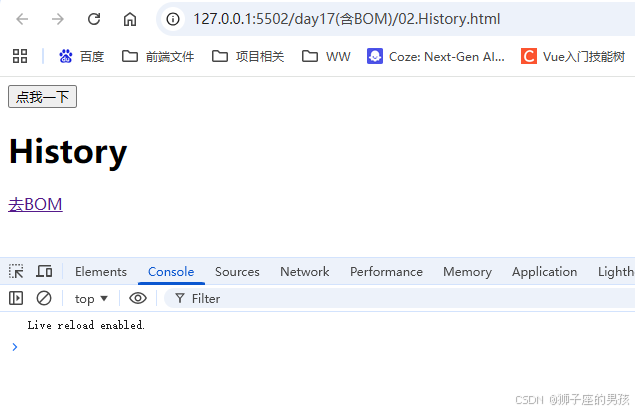Clear the console with the clear icon
Image resolution: width=635 pixels, height=411 pixels.
click(x=44, y=299)
